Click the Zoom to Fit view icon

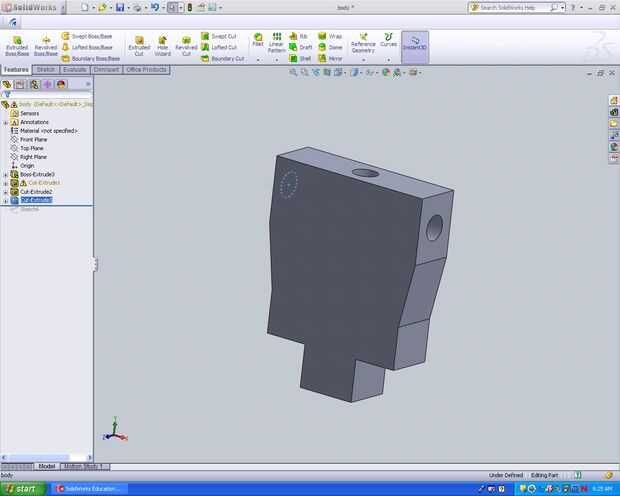(x=293, y=72)
